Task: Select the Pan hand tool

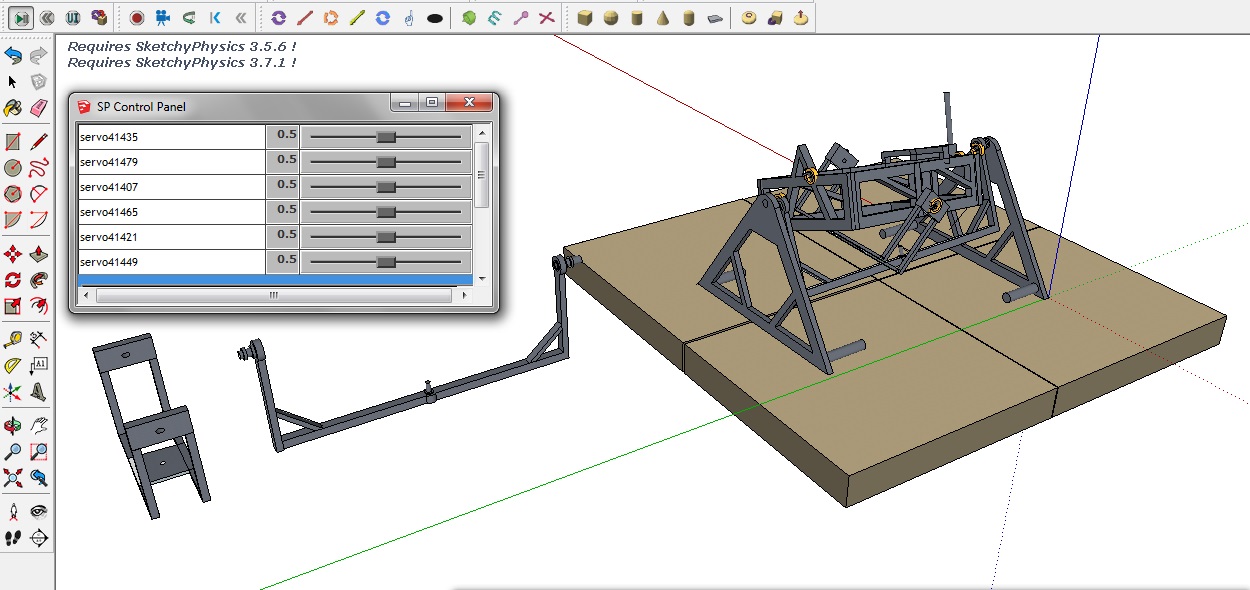Action: 39,426
